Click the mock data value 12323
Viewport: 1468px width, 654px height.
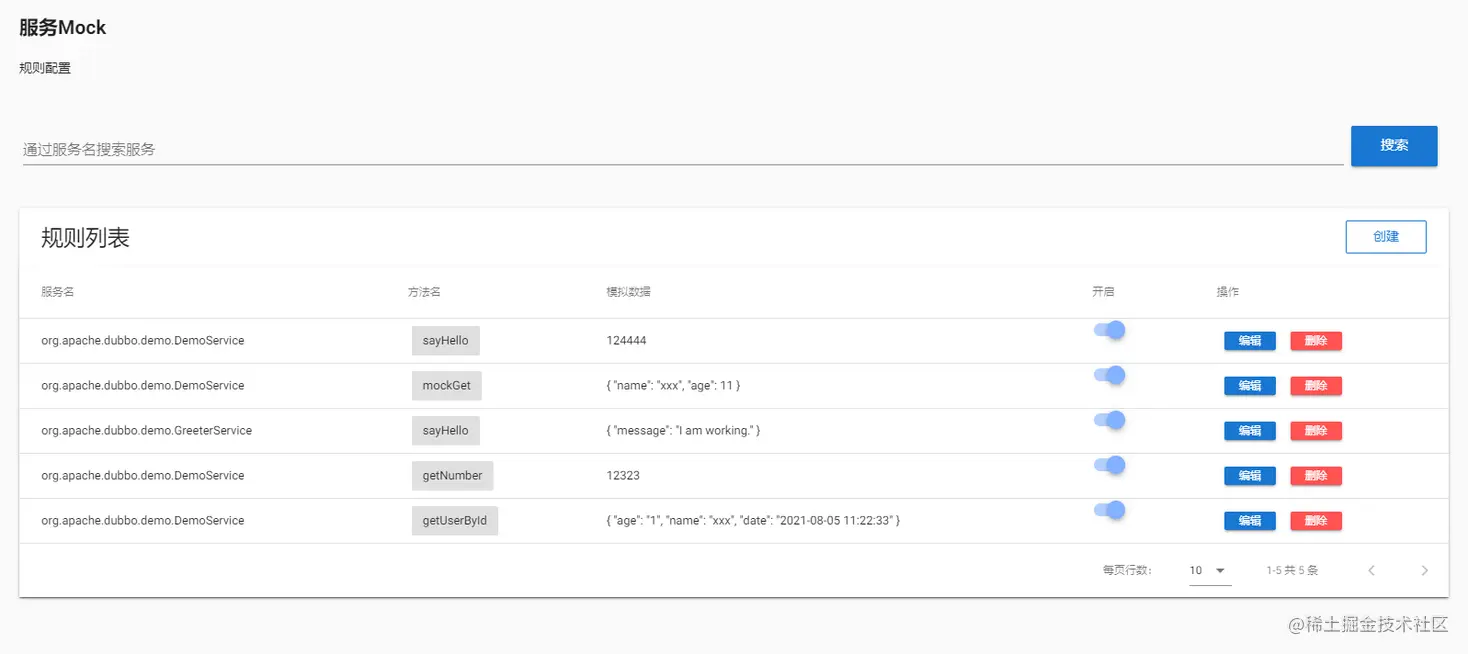point(623,476)
